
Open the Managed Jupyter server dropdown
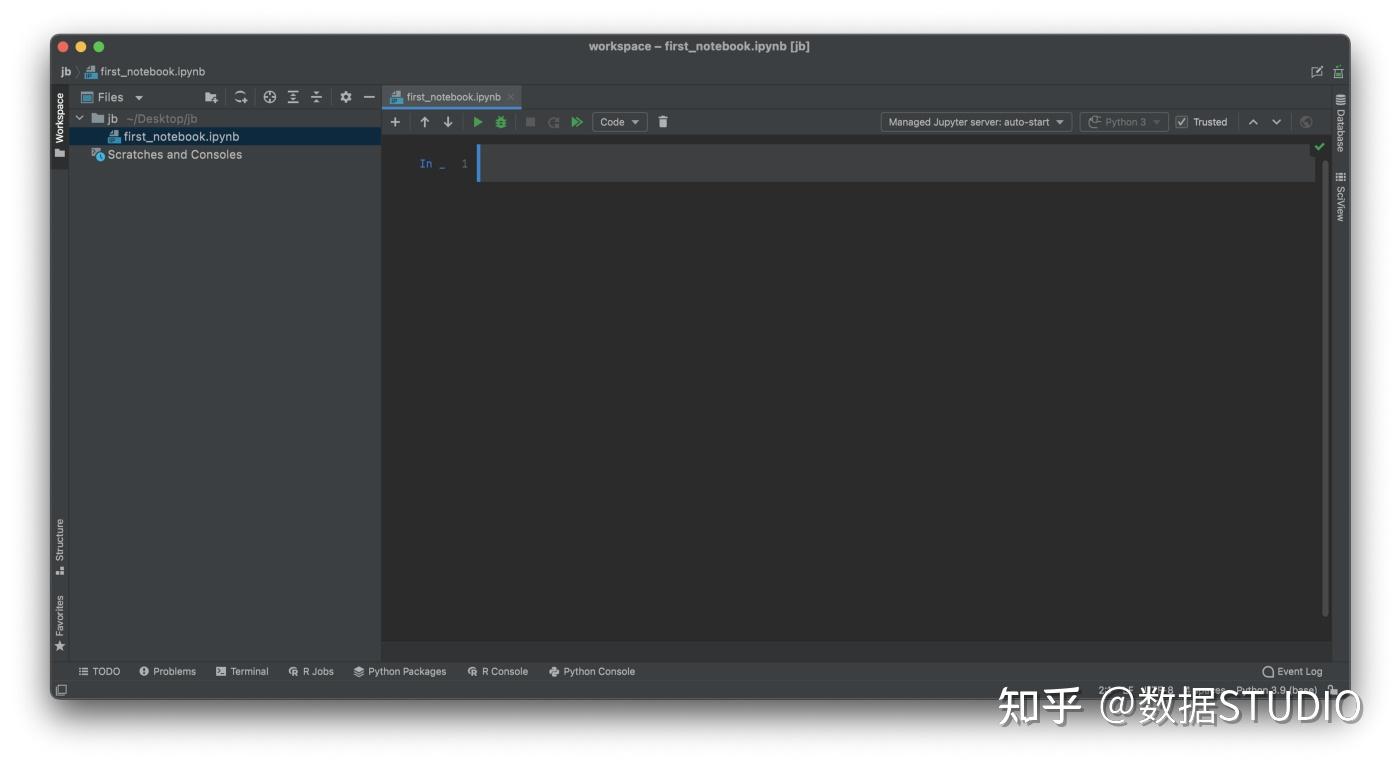click(975, 121)
